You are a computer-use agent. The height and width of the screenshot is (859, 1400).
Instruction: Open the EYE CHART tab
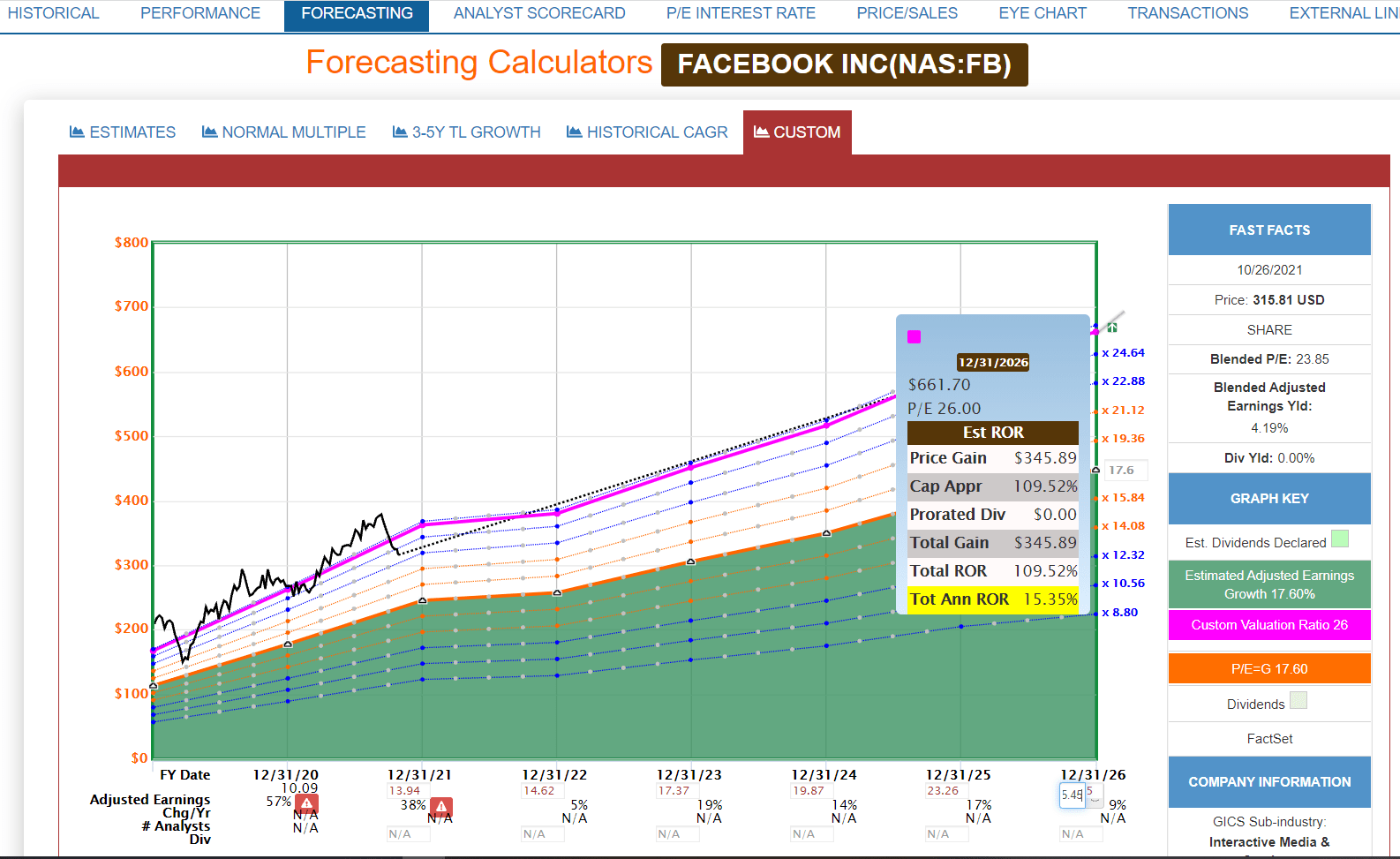(1042, 13)
